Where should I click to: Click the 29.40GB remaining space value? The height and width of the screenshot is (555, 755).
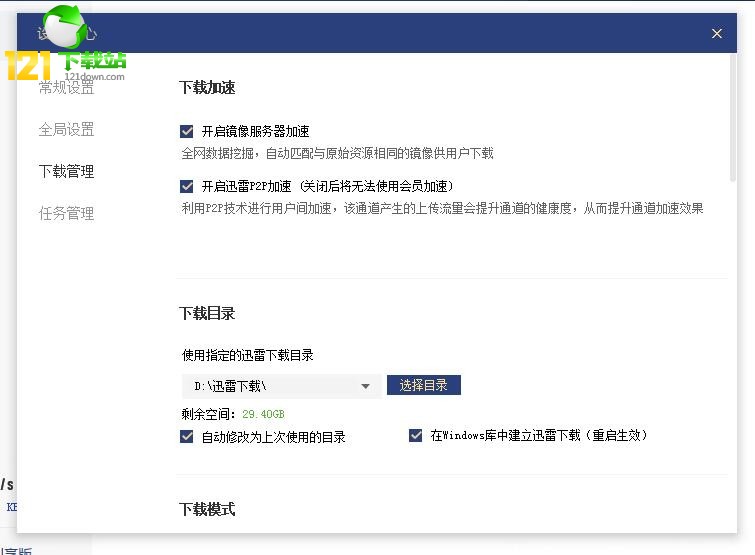tap(263, 414)
